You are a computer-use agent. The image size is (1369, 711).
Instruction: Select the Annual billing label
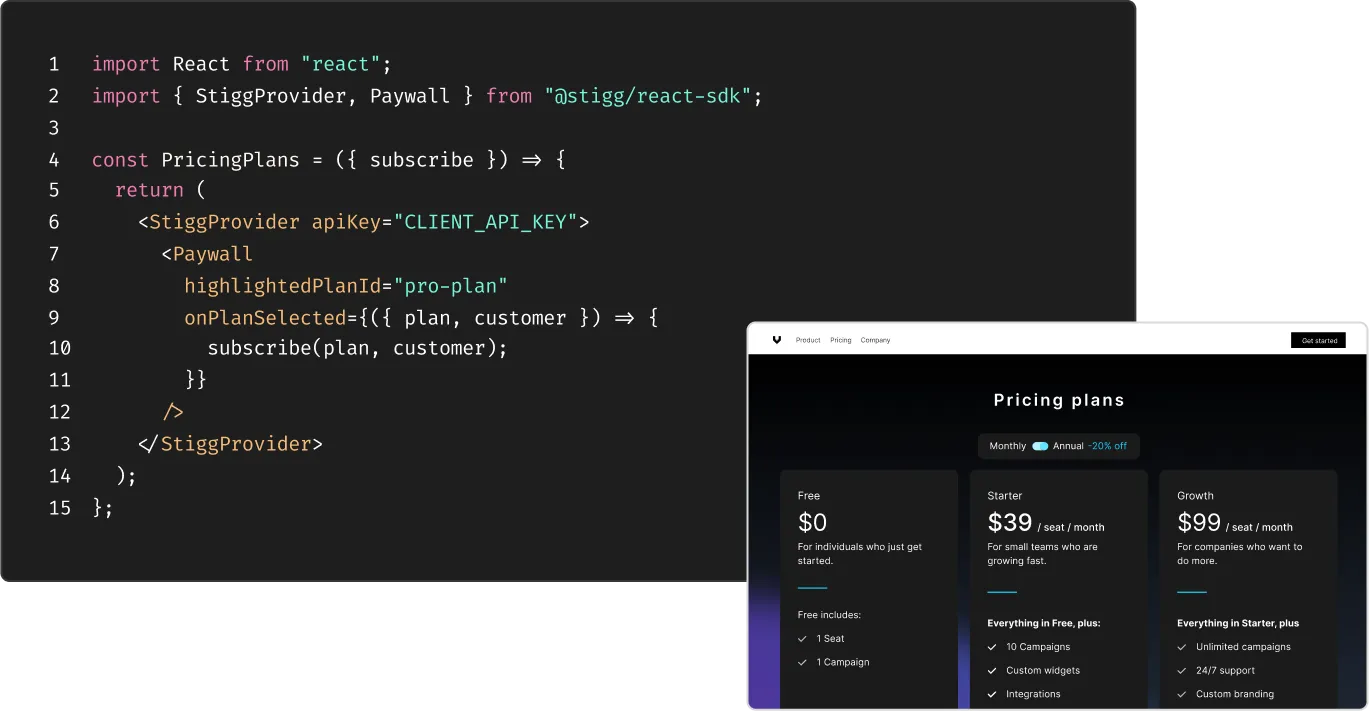1068,446
